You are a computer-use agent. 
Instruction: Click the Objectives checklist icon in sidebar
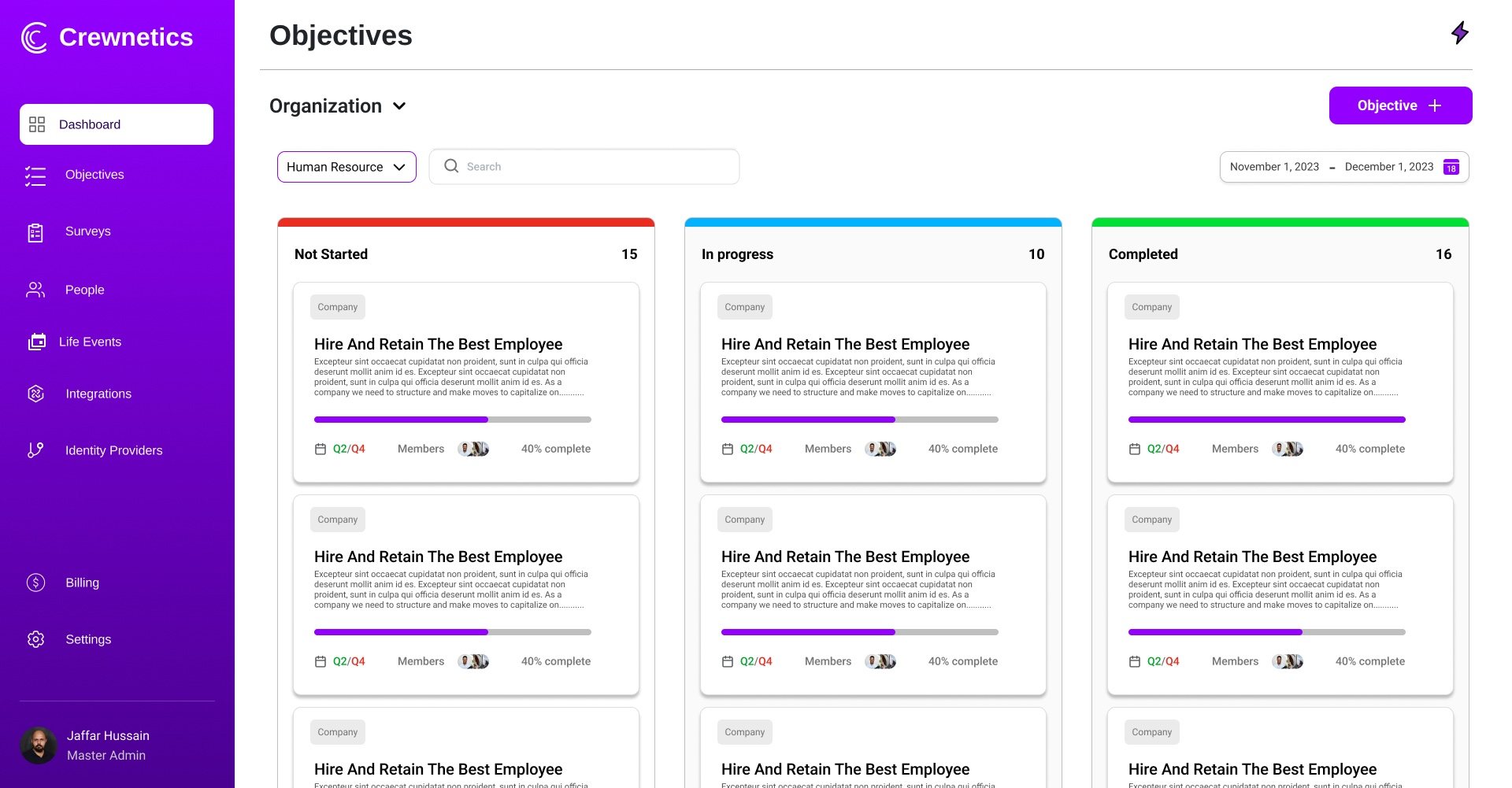point(35,176)
